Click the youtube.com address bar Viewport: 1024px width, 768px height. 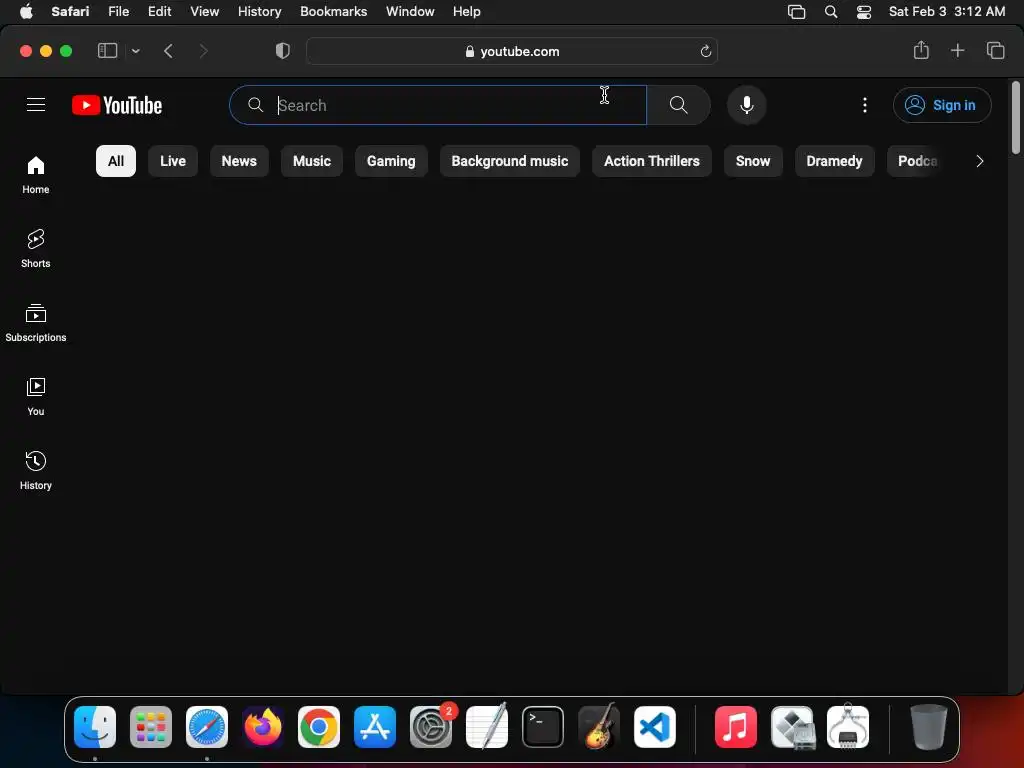(512, 51)
